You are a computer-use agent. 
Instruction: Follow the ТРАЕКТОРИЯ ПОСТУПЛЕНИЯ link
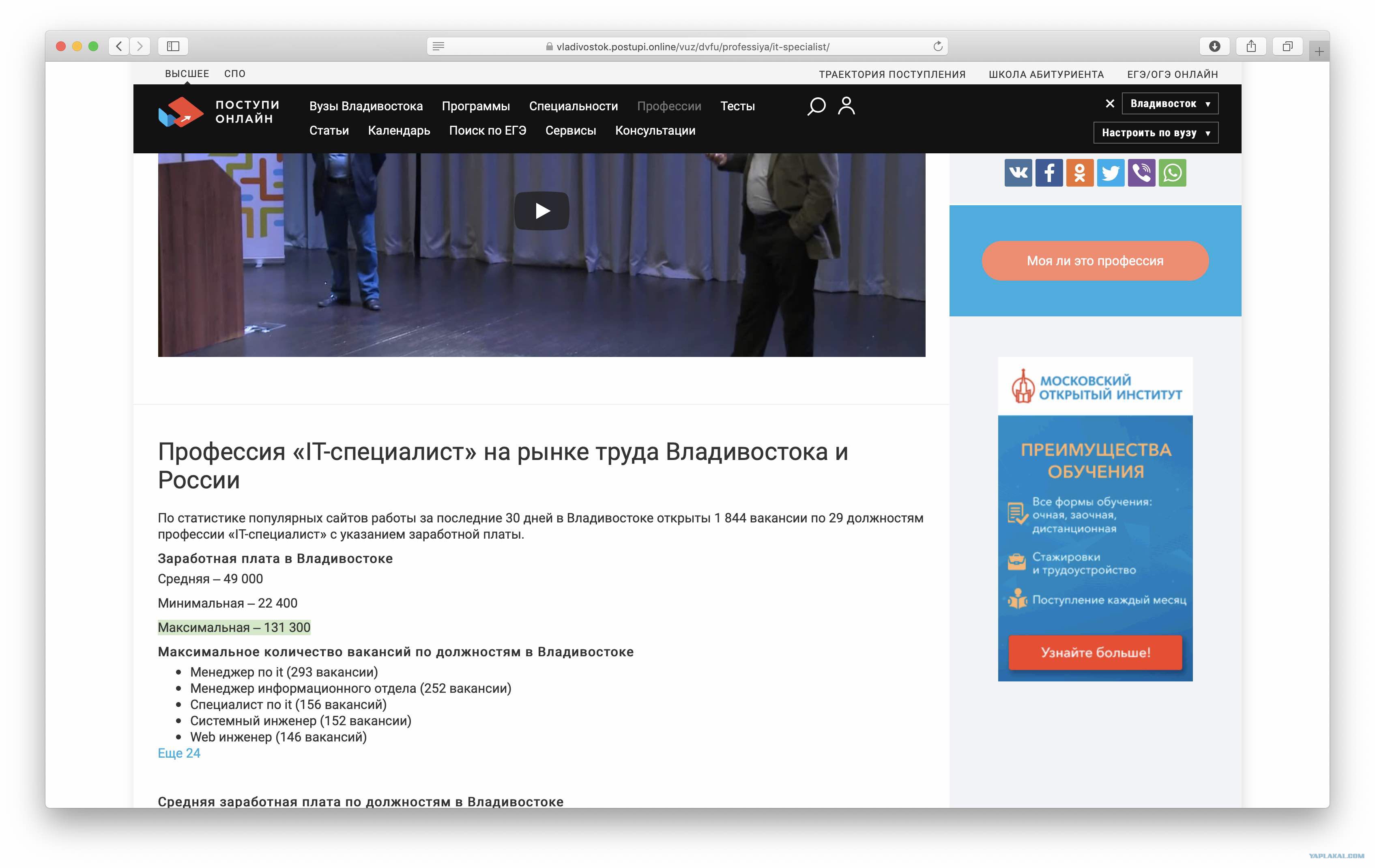tap(892, 74)
